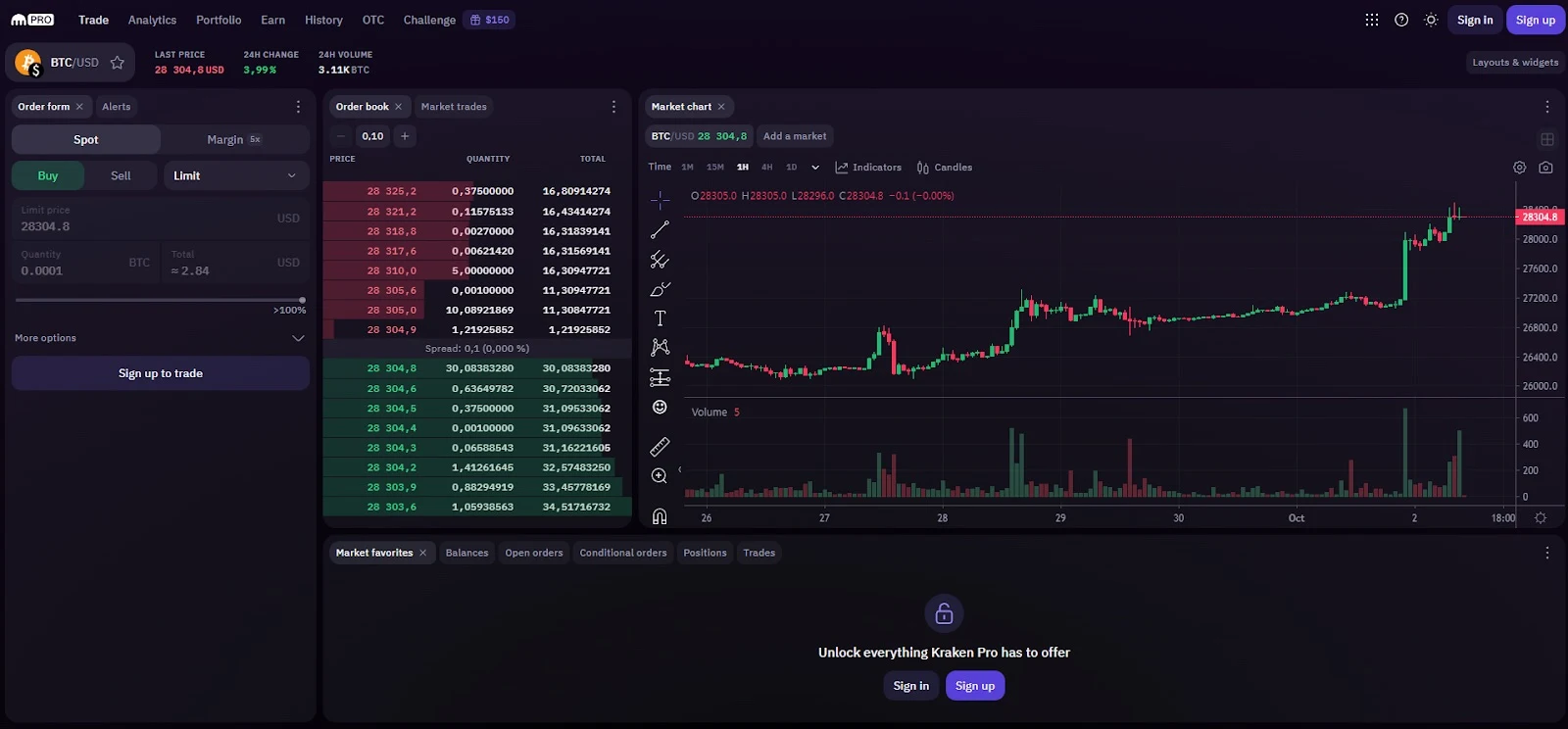The image size is (1568, 729).
Task: Select the prediction and measurement tool
Action: [660, 377]
